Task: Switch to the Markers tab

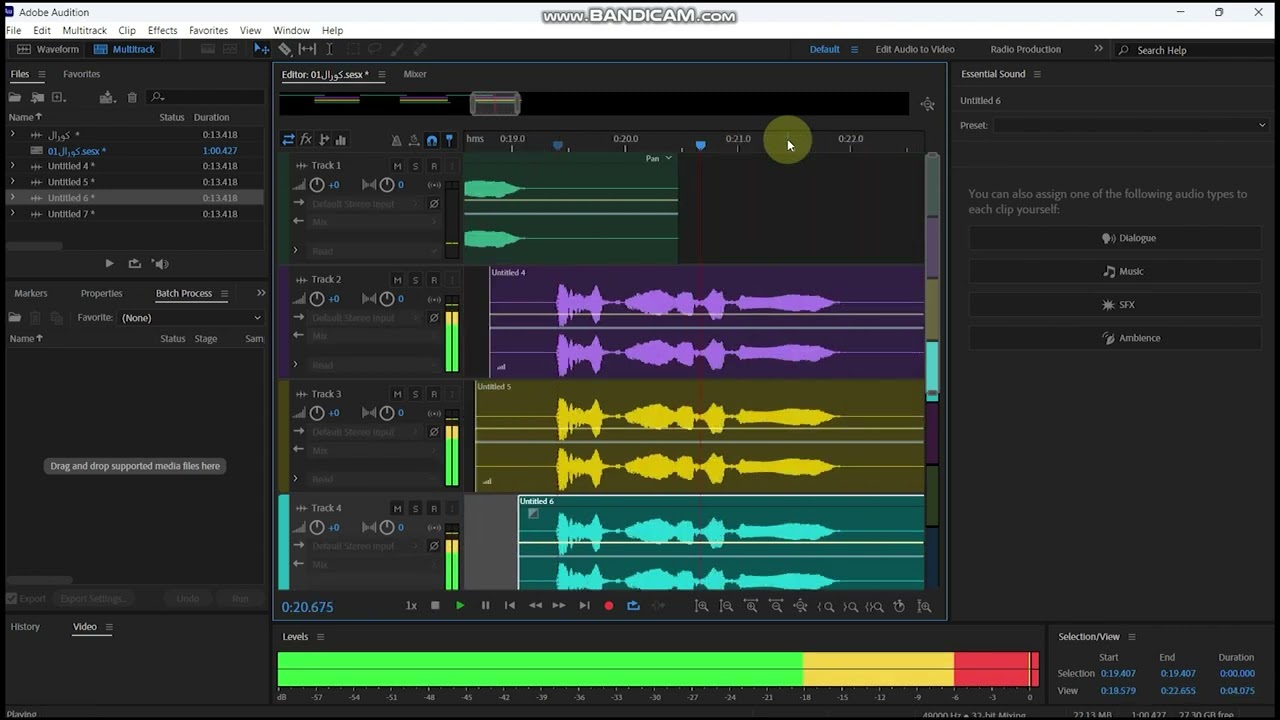Action: [x=30, y=293]
